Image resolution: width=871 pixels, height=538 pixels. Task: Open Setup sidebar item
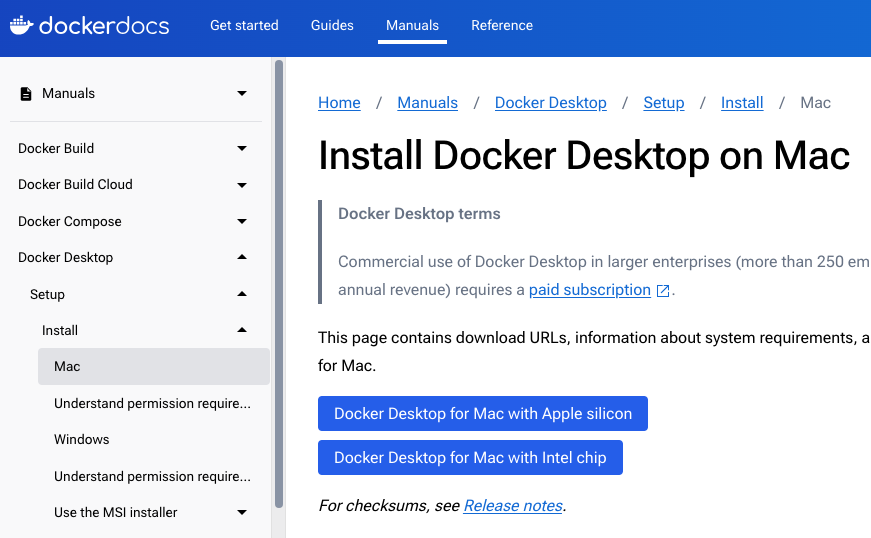coord(47,294)
